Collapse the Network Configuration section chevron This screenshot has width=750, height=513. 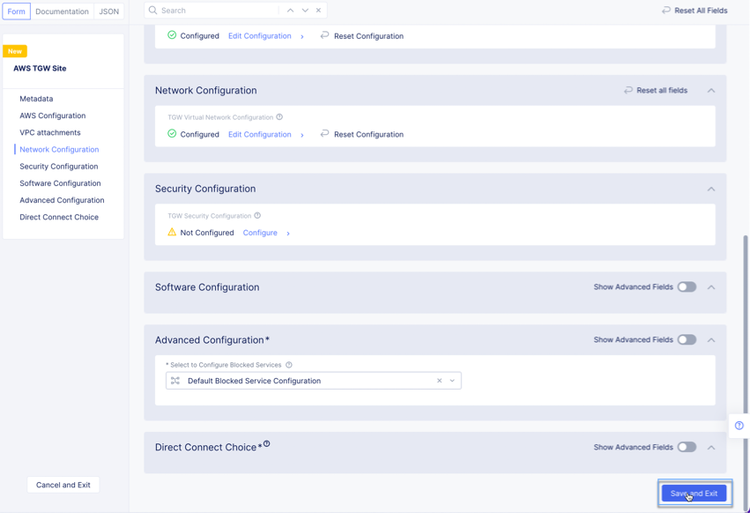711,90
